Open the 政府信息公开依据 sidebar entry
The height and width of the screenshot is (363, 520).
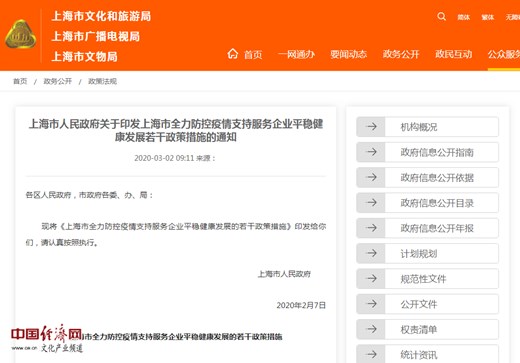pos(428,177)
